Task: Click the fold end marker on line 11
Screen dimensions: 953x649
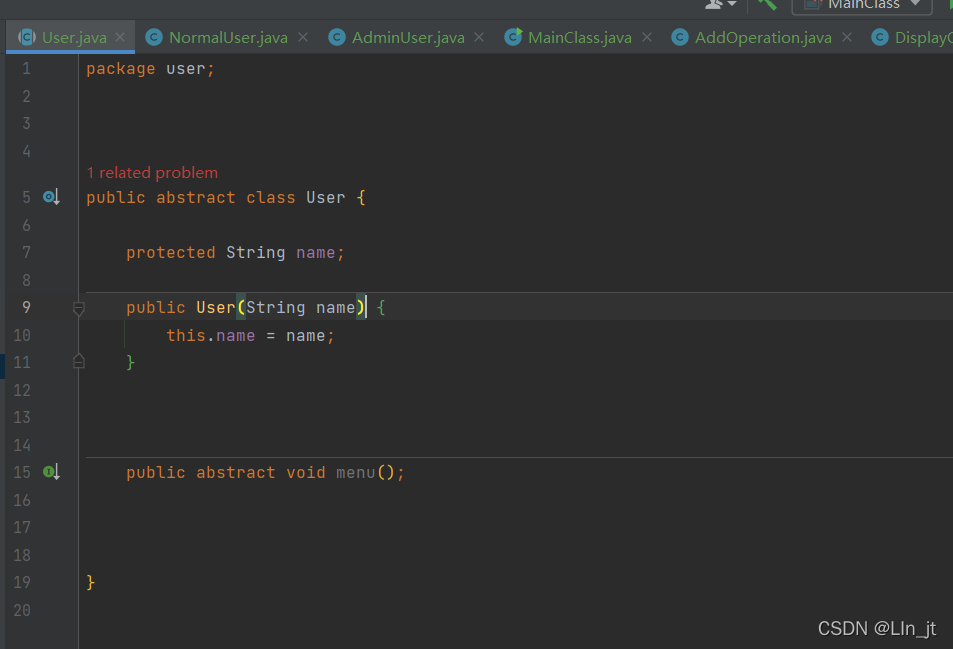Action: [78, 362]
